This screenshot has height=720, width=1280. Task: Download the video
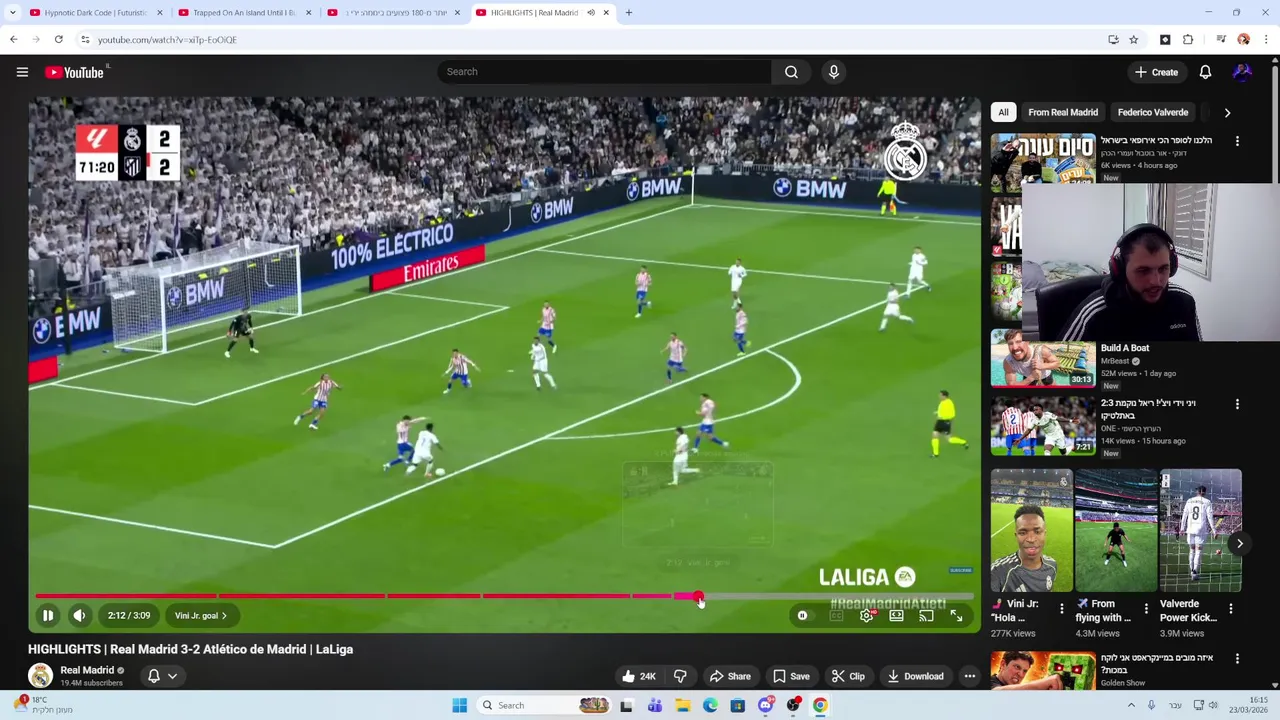point(915,676)
